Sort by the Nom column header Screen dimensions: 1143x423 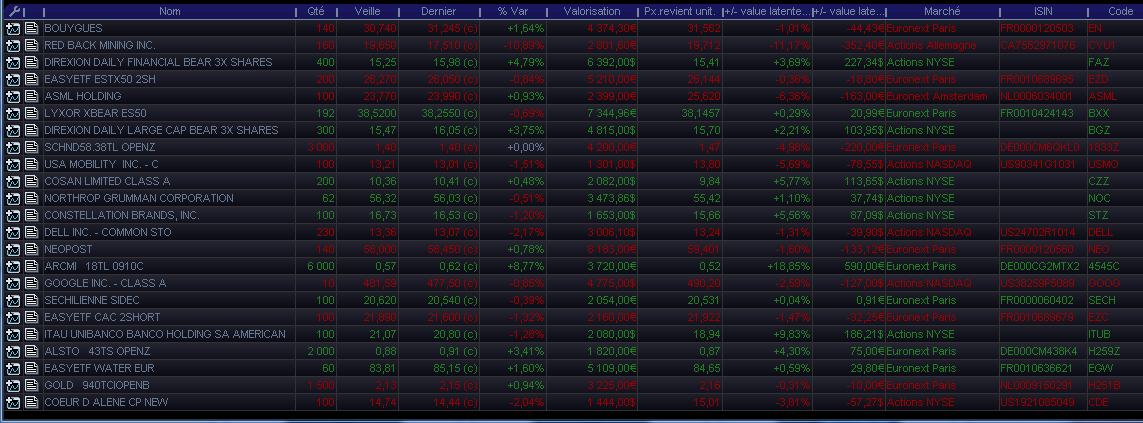tap(170, 12)
